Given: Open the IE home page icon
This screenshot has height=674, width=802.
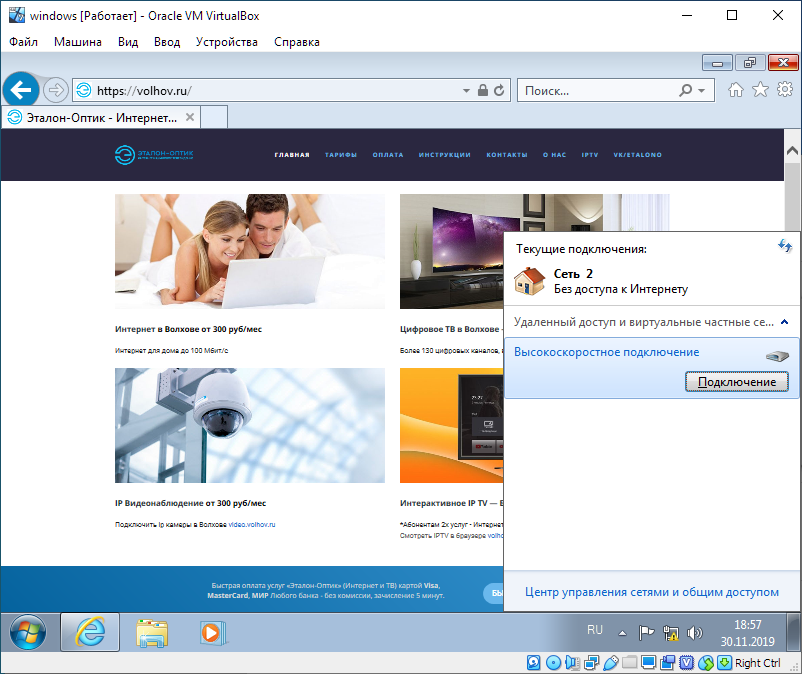Looking at the screenshot, I should (736, 90).
